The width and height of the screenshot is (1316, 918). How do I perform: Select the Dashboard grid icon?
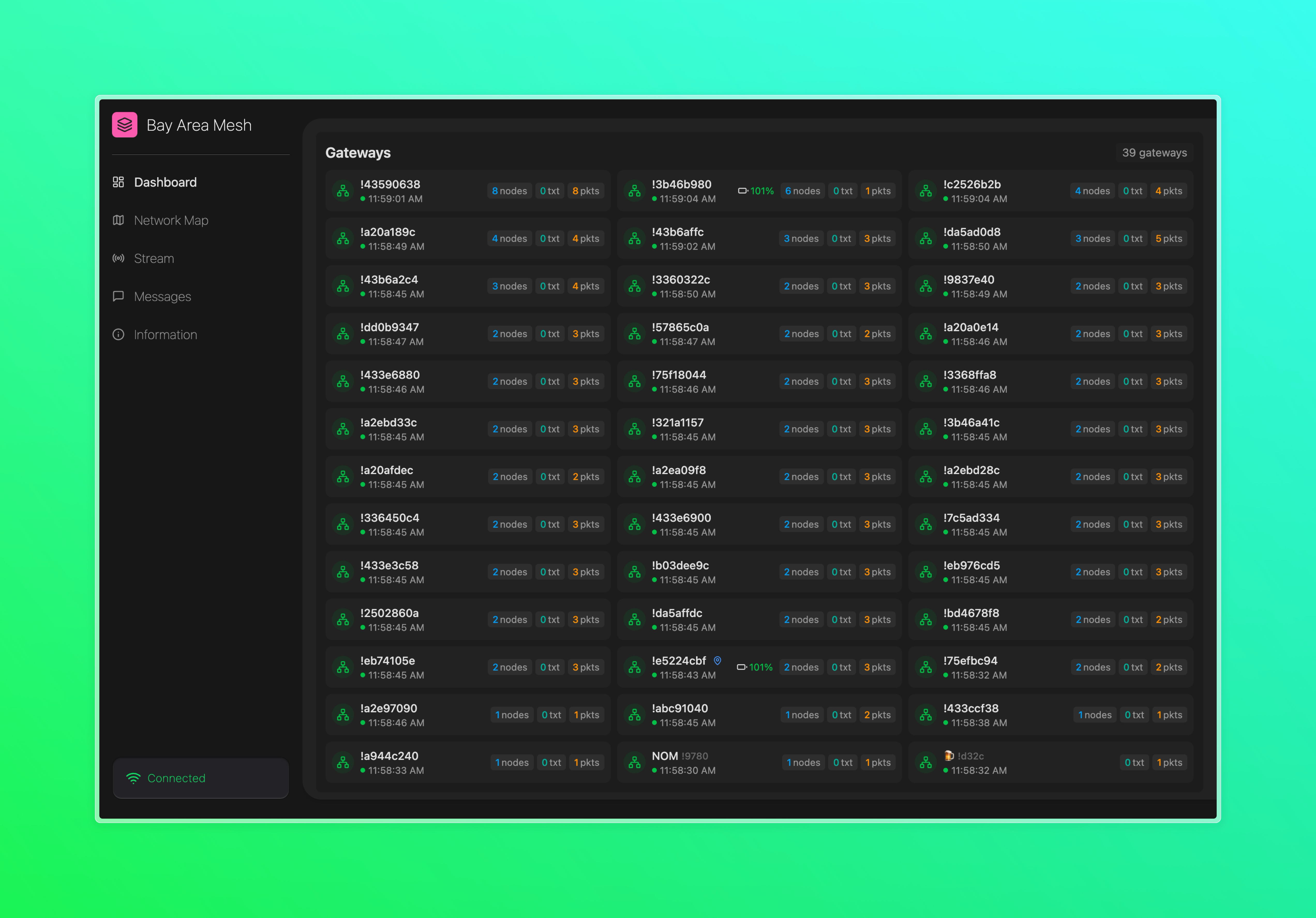click(x=119, y=182)
